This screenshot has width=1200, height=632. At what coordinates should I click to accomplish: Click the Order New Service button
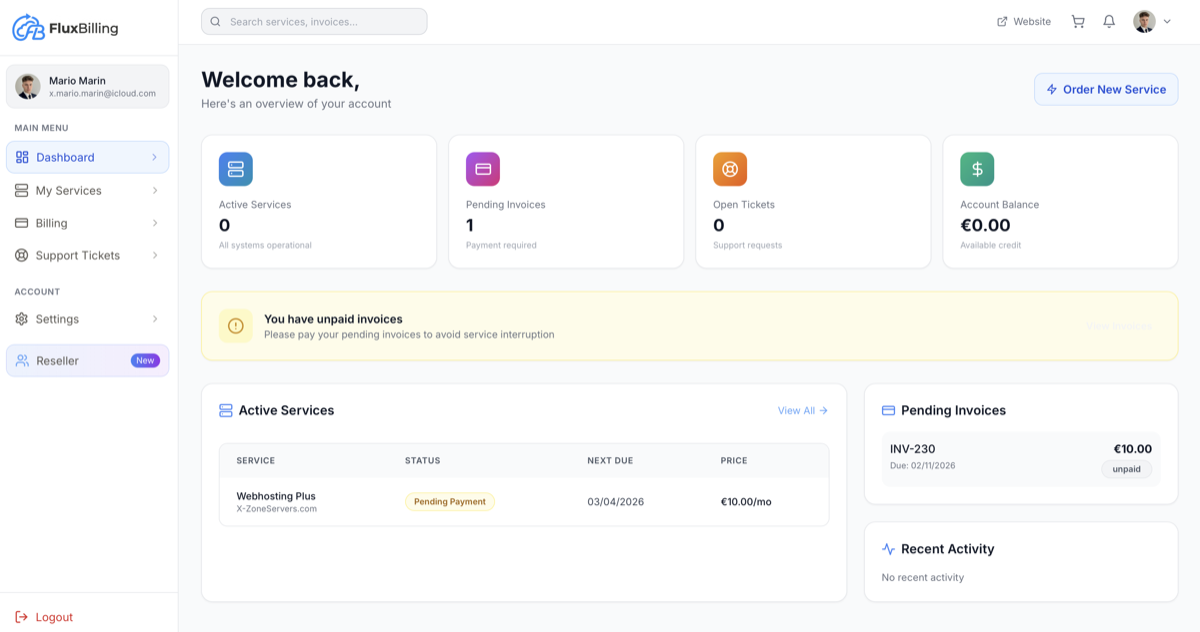click(1106, 89)
